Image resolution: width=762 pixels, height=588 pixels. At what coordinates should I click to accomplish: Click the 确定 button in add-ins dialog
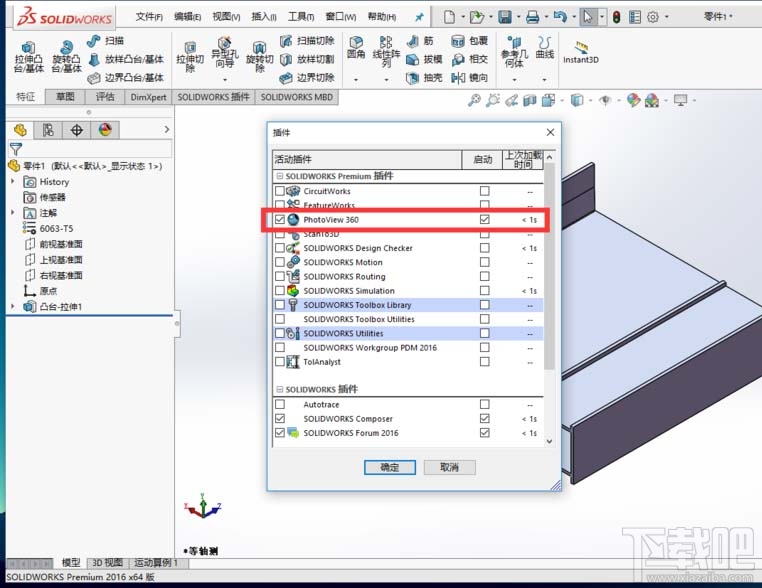tap(390, 467)
